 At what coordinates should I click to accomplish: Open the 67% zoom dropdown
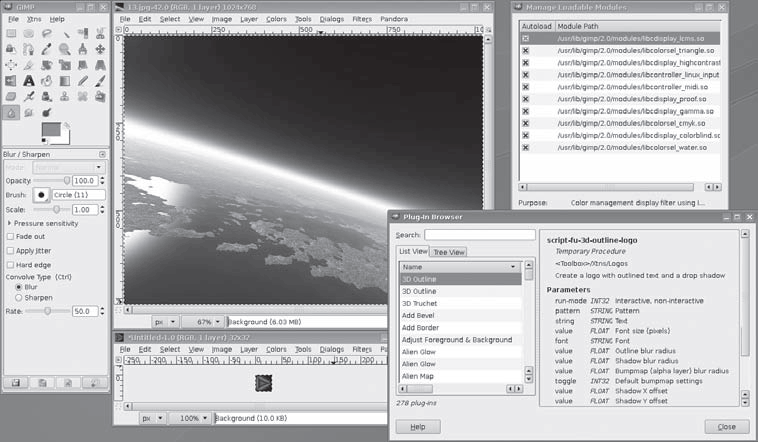(x=205, y=322)
